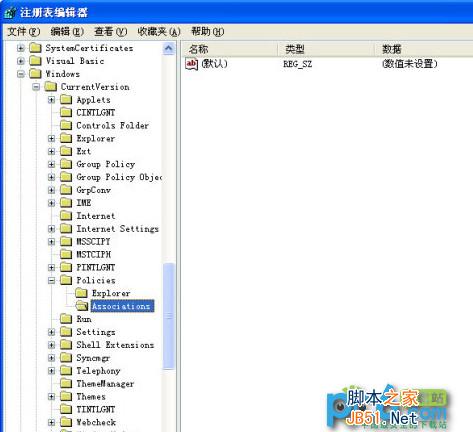Click the open Associations folder icon
Screen dimensions: 473x432
[x=81, y=306]
